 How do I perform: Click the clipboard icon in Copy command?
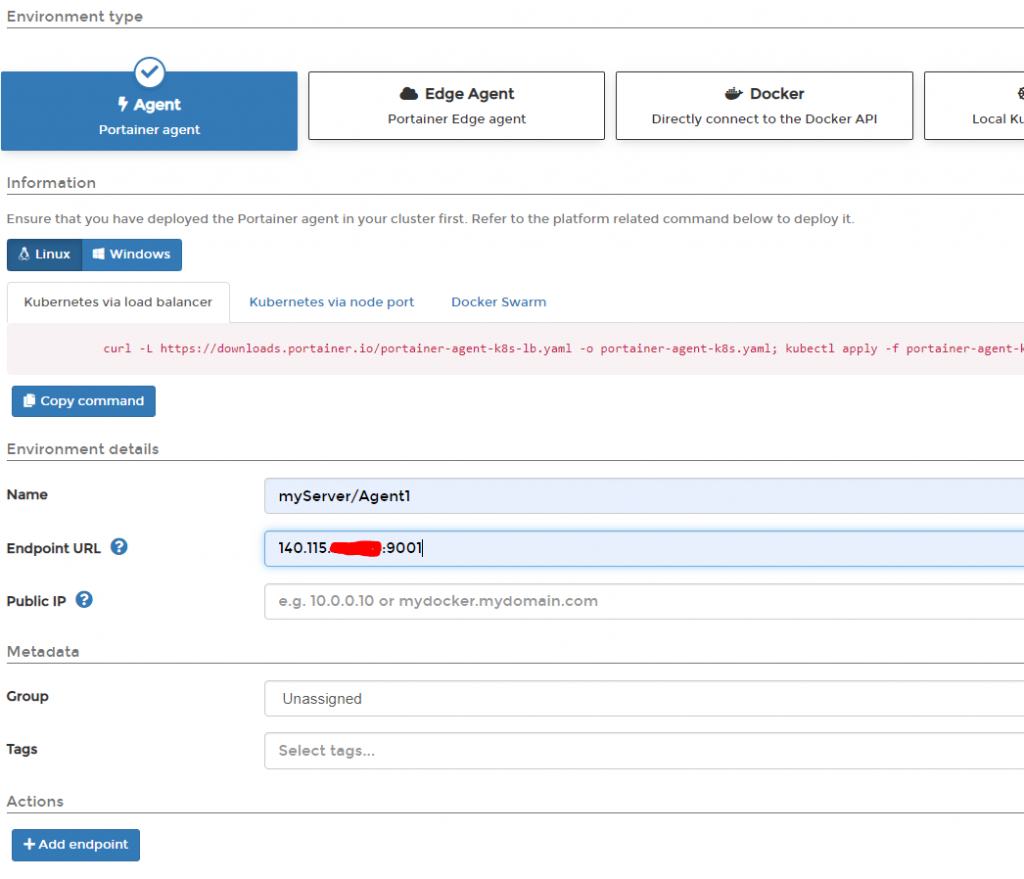29,400
